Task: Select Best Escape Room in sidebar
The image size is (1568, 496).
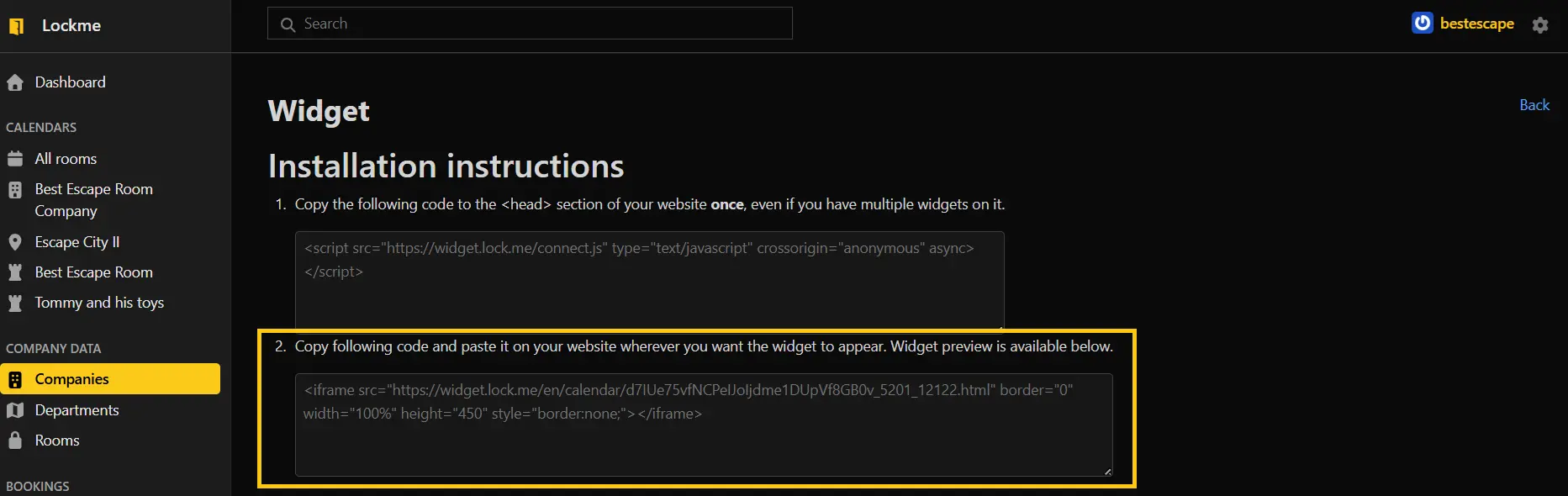Action: click(93, 272)
